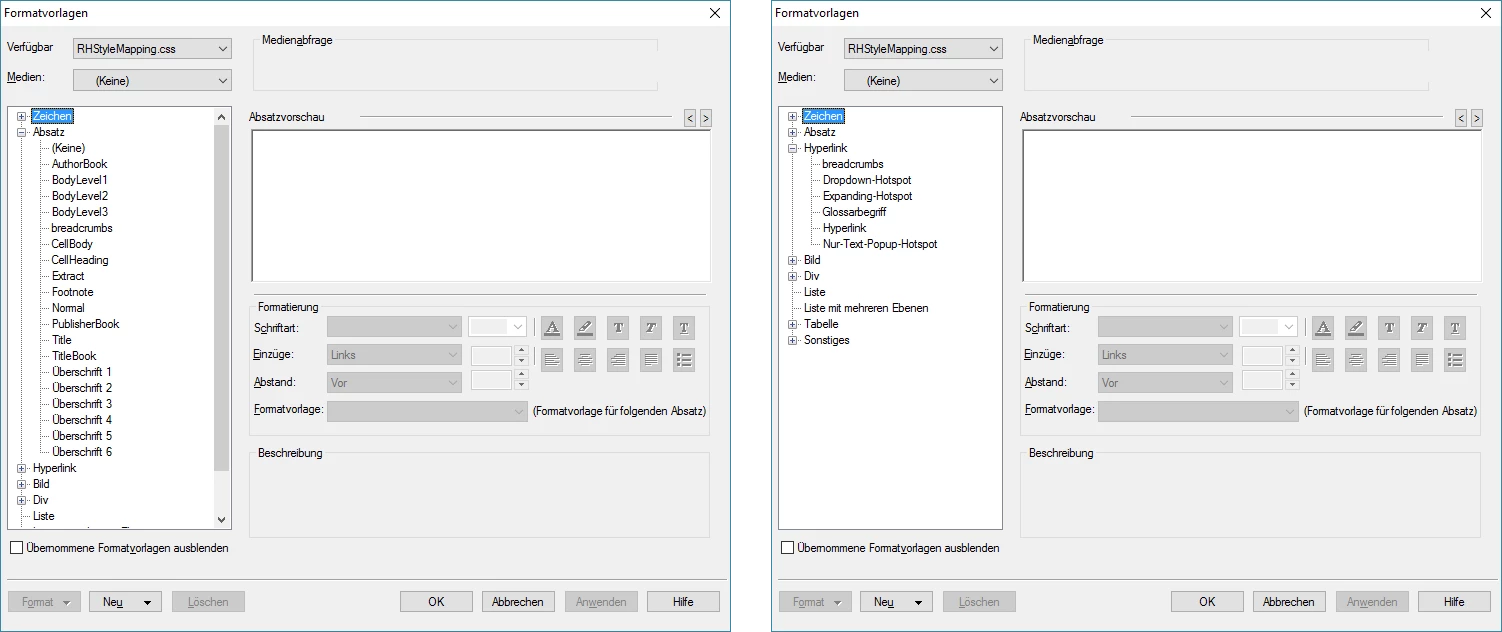
Task: Click Abstand value stepper down in right dialog
Action: point(1291,386)
